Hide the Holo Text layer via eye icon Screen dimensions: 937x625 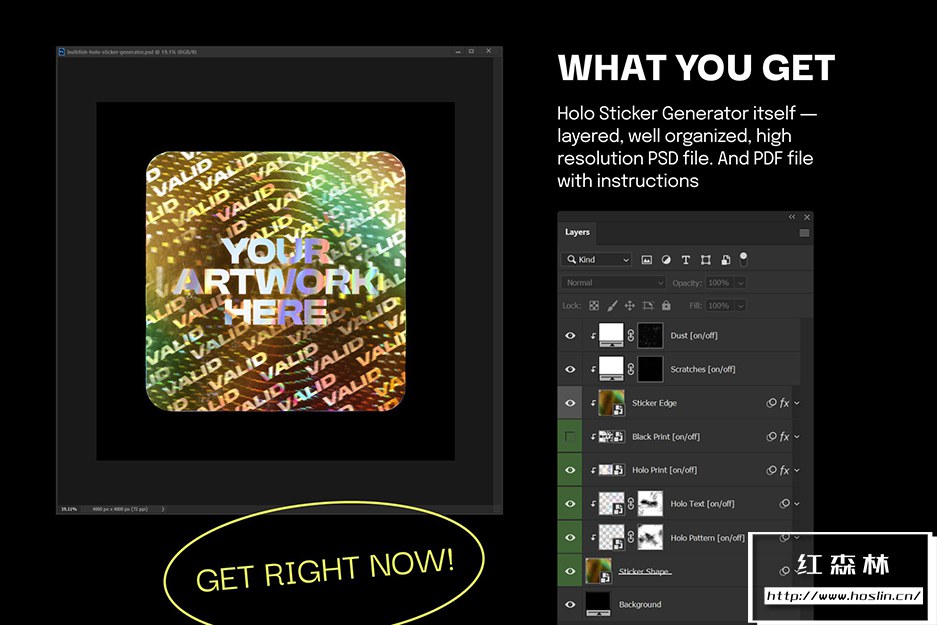coord(570,504)
